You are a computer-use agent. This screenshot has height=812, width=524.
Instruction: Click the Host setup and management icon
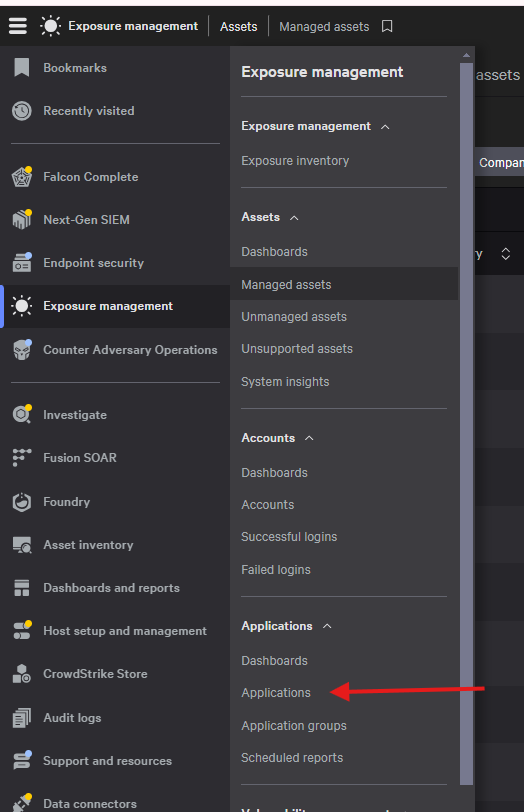[x=22, y=630]
